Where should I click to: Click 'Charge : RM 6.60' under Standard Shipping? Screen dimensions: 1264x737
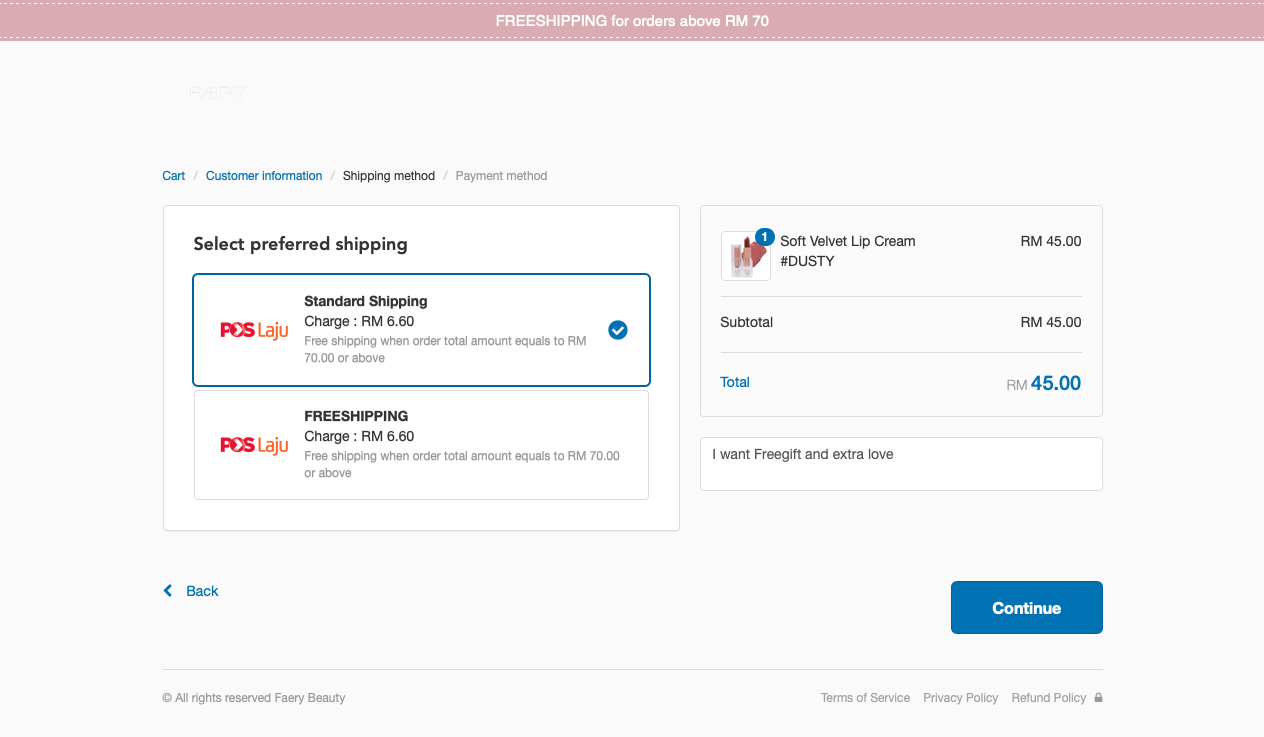pos(359,321)
